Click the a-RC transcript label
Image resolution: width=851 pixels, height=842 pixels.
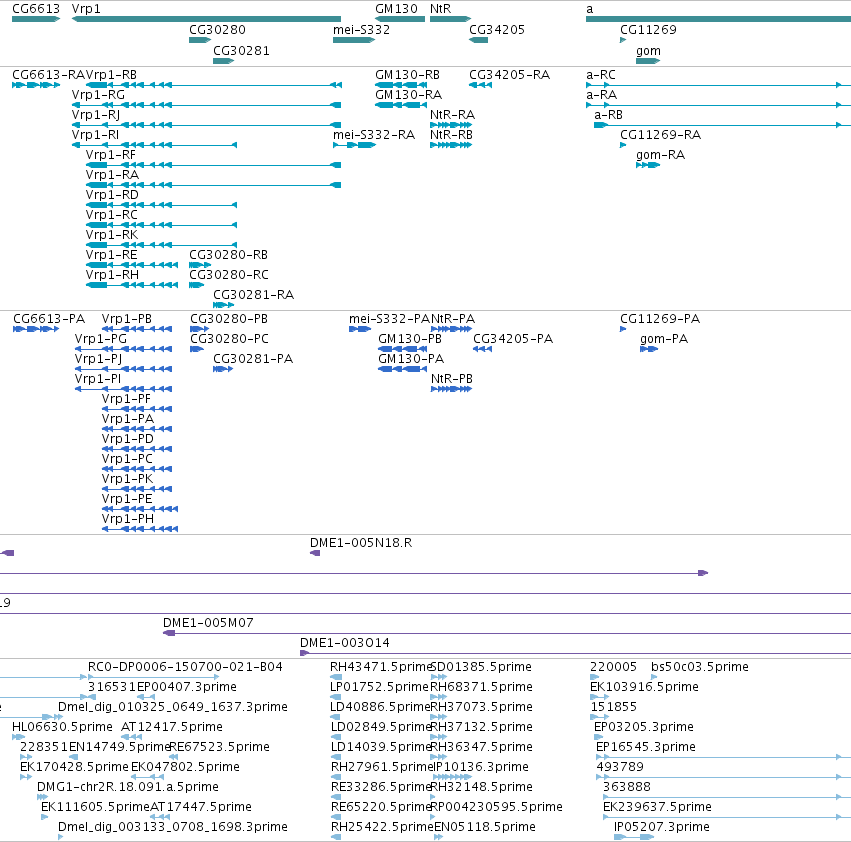click(601, 74)
